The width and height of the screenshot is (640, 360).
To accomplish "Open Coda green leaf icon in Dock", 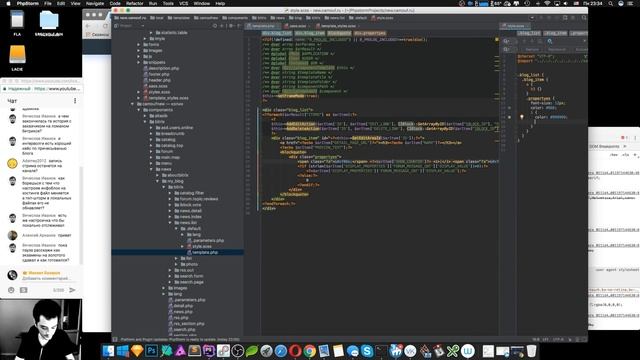I will [x=252, y=351].
